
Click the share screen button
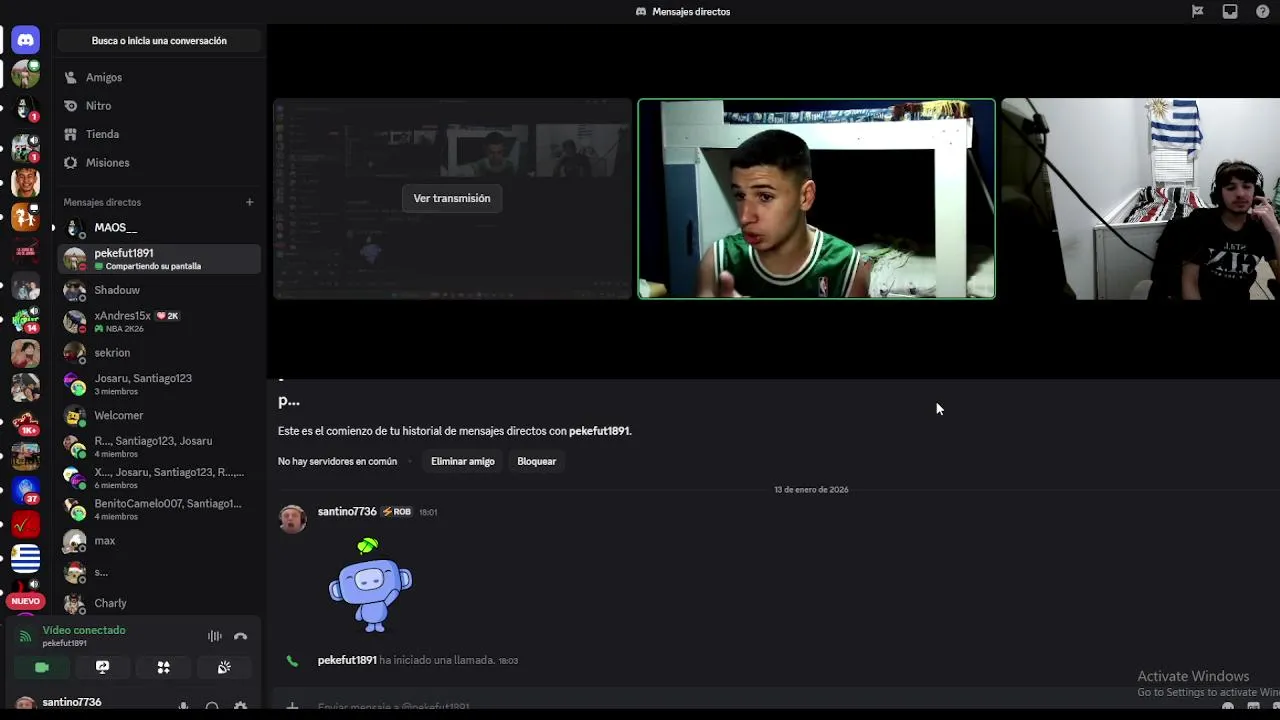tap(102, 667)
